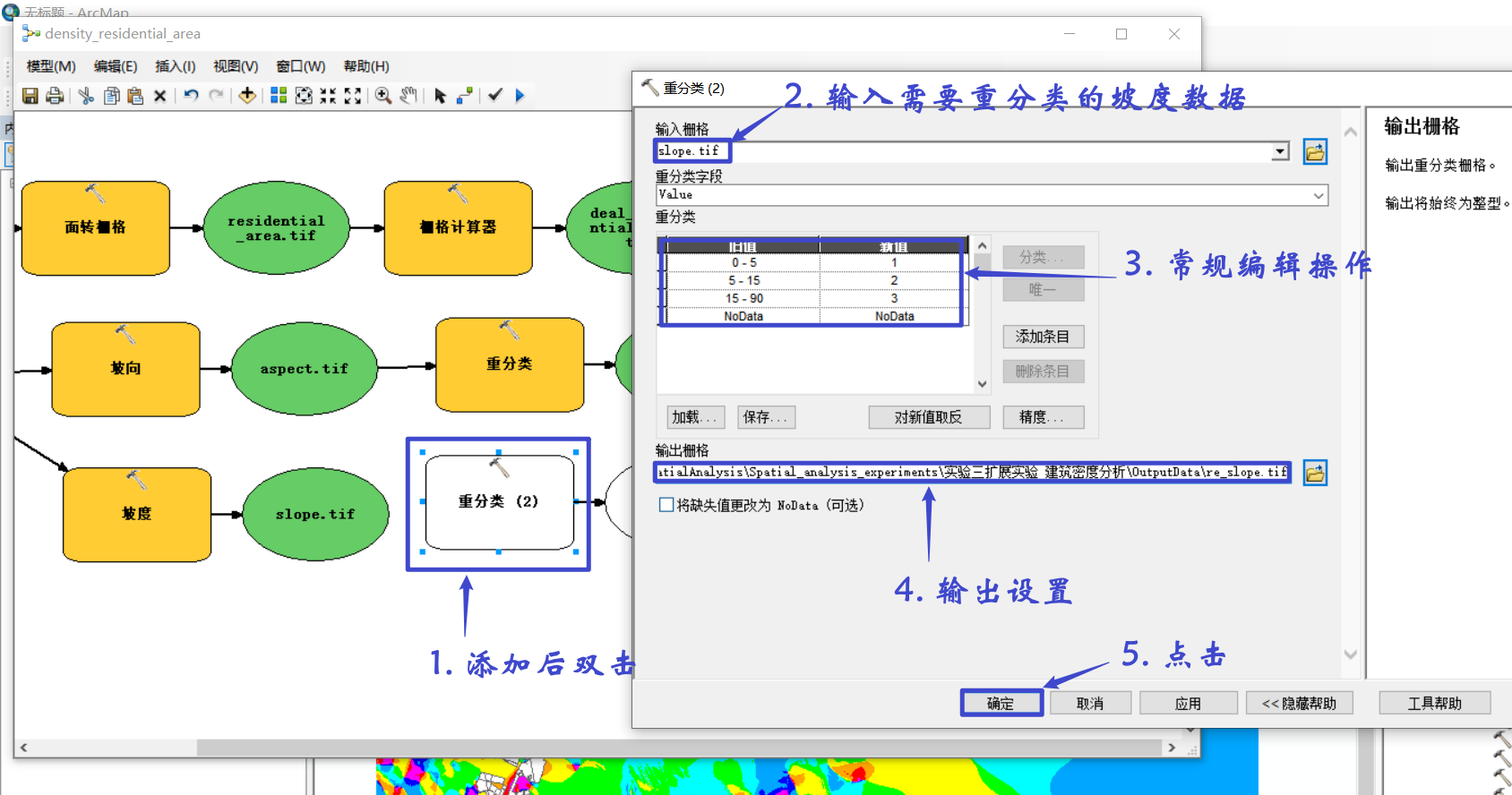This screenshot has height=795, width=1512.
Task: Choose the select arrow tool
Action: pos(440,96)
